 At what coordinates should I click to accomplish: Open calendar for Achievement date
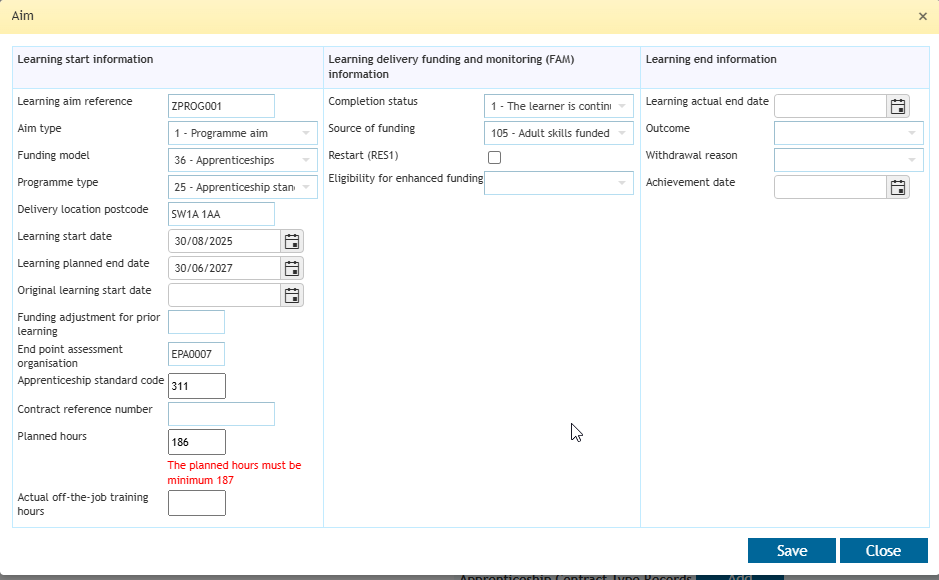898,187
